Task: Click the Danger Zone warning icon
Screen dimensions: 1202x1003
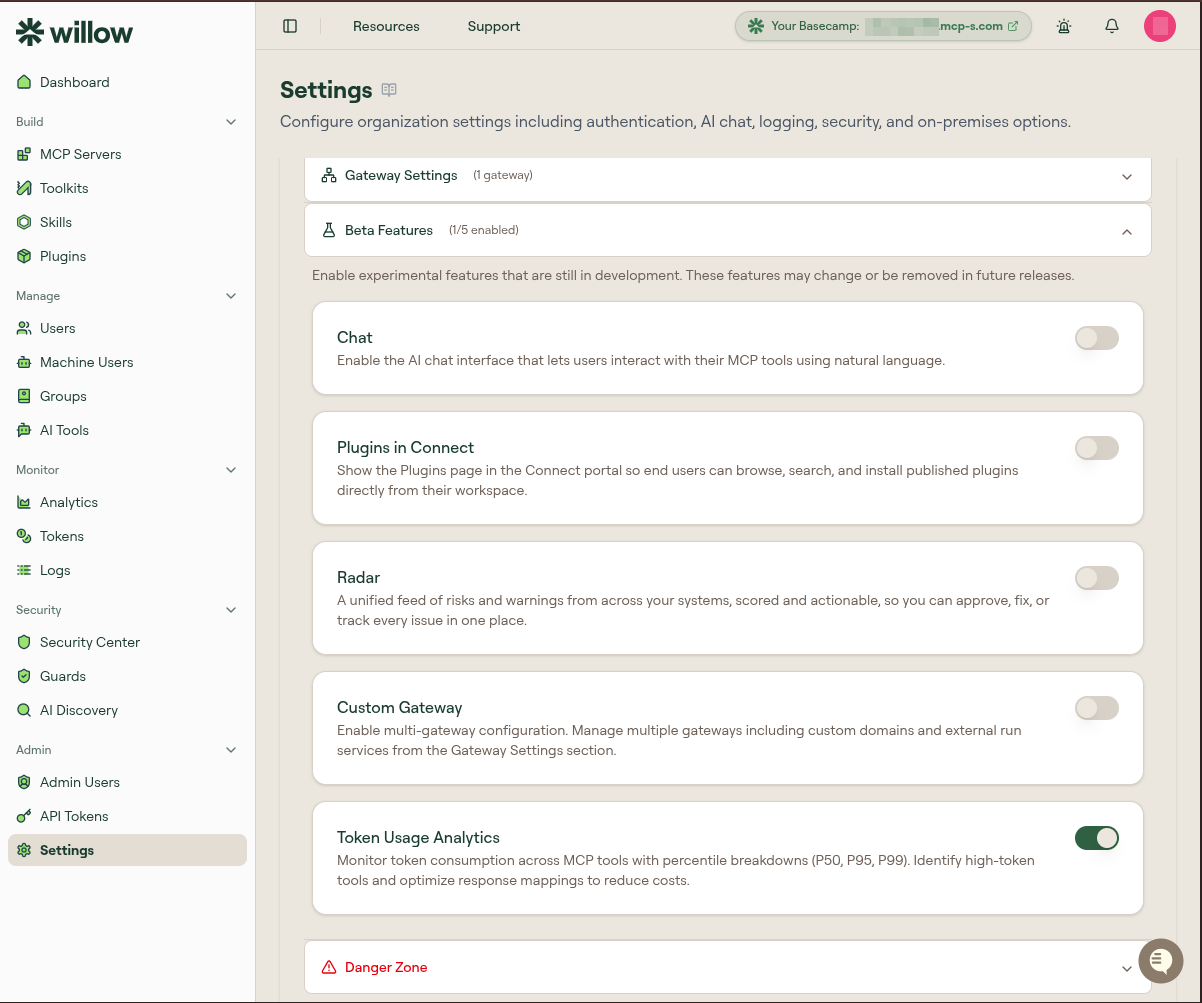Action: click(328, 967)
